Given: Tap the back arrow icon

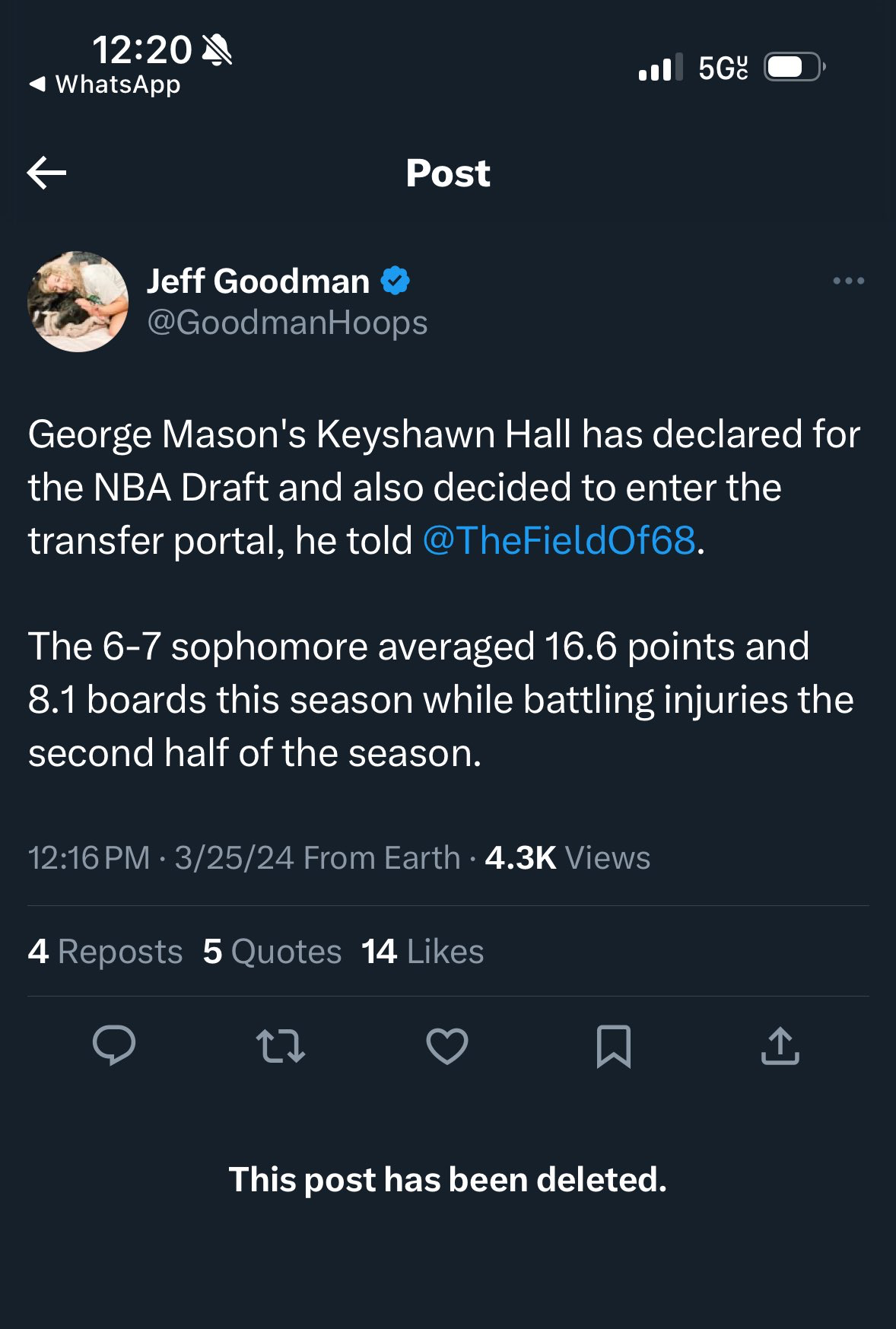Looking at the screenshot, I should pos(47,173).
